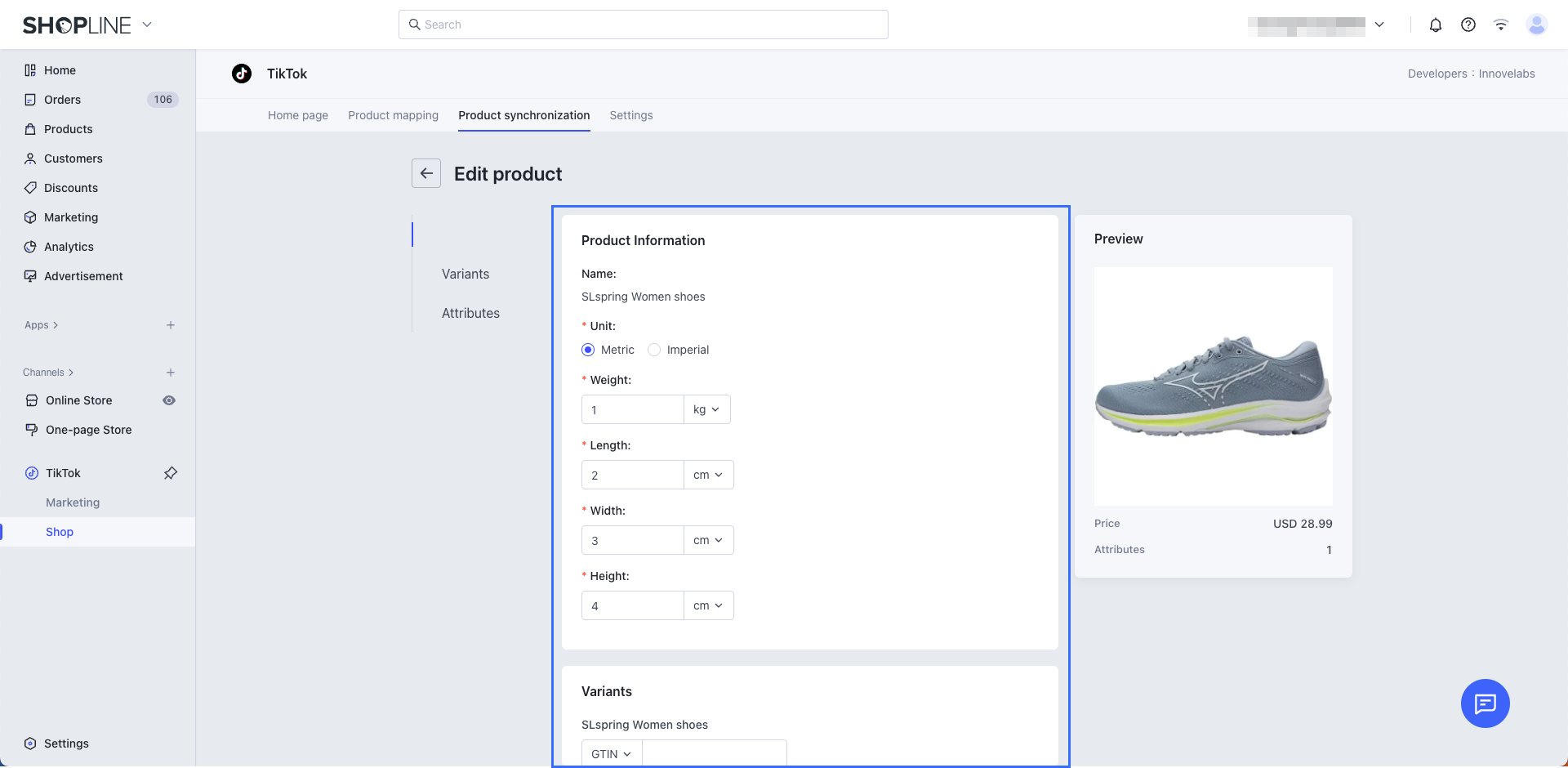
Task: Click the back arrow beside Edit product
Action: (426, 173)
